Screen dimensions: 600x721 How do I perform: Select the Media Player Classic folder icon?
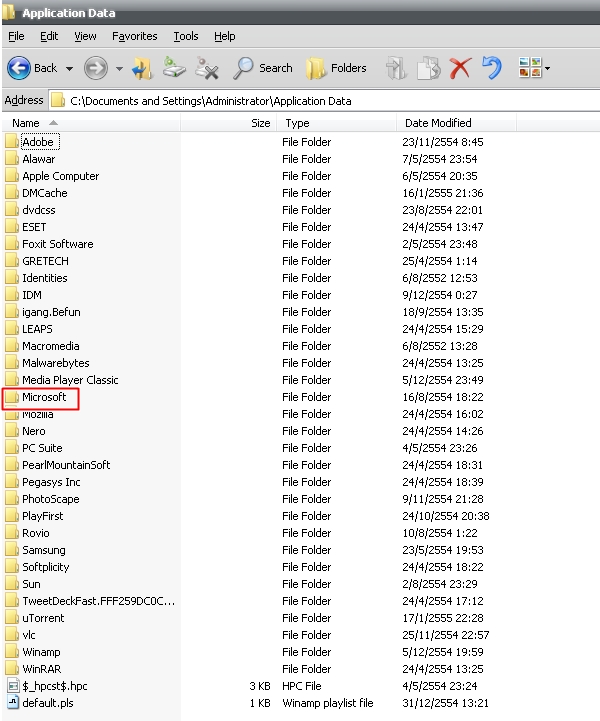12,380
